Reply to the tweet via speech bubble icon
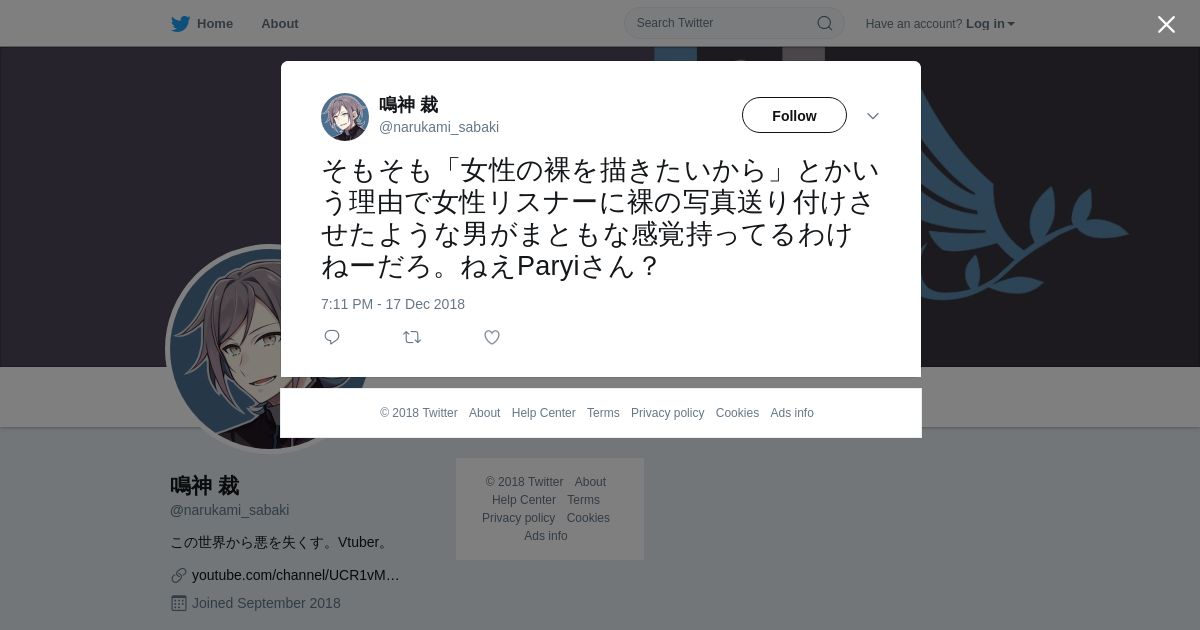1200x630 pixels. pos(332,337)
